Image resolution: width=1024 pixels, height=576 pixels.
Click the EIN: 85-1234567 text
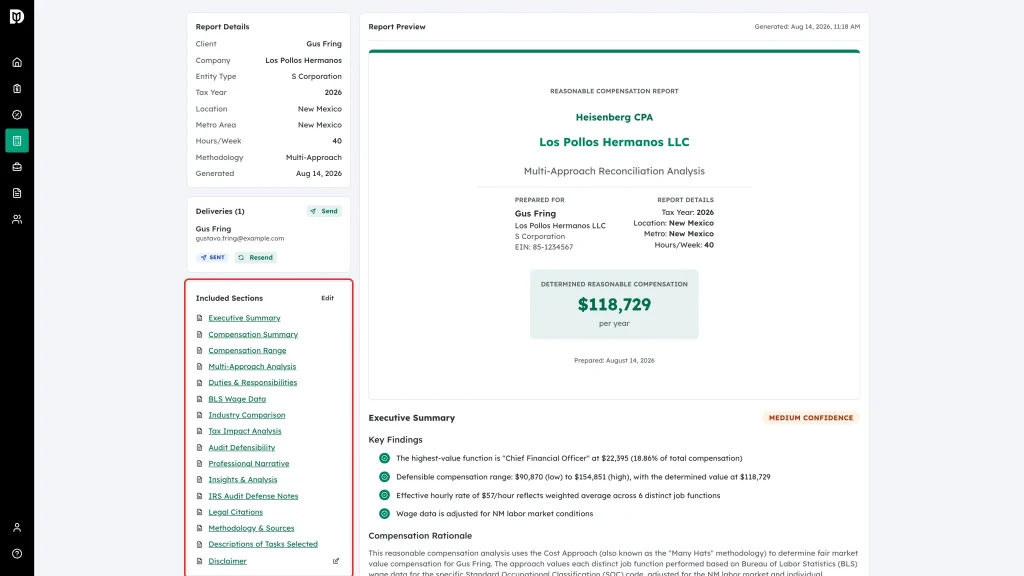(543, 248)
